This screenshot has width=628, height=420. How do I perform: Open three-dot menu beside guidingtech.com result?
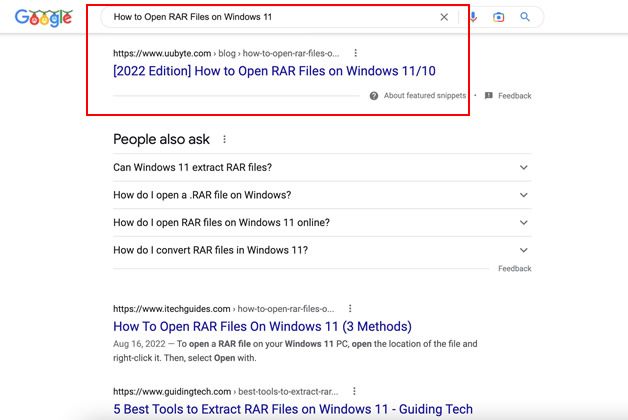pyautogui.click(x=354, y=391)
